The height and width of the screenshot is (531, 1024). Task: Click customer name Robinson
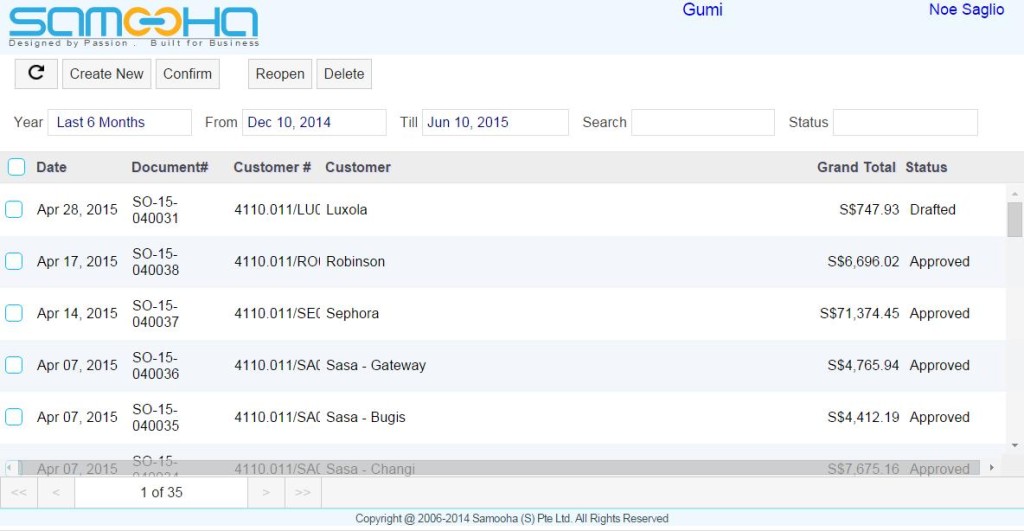point(355,261)
